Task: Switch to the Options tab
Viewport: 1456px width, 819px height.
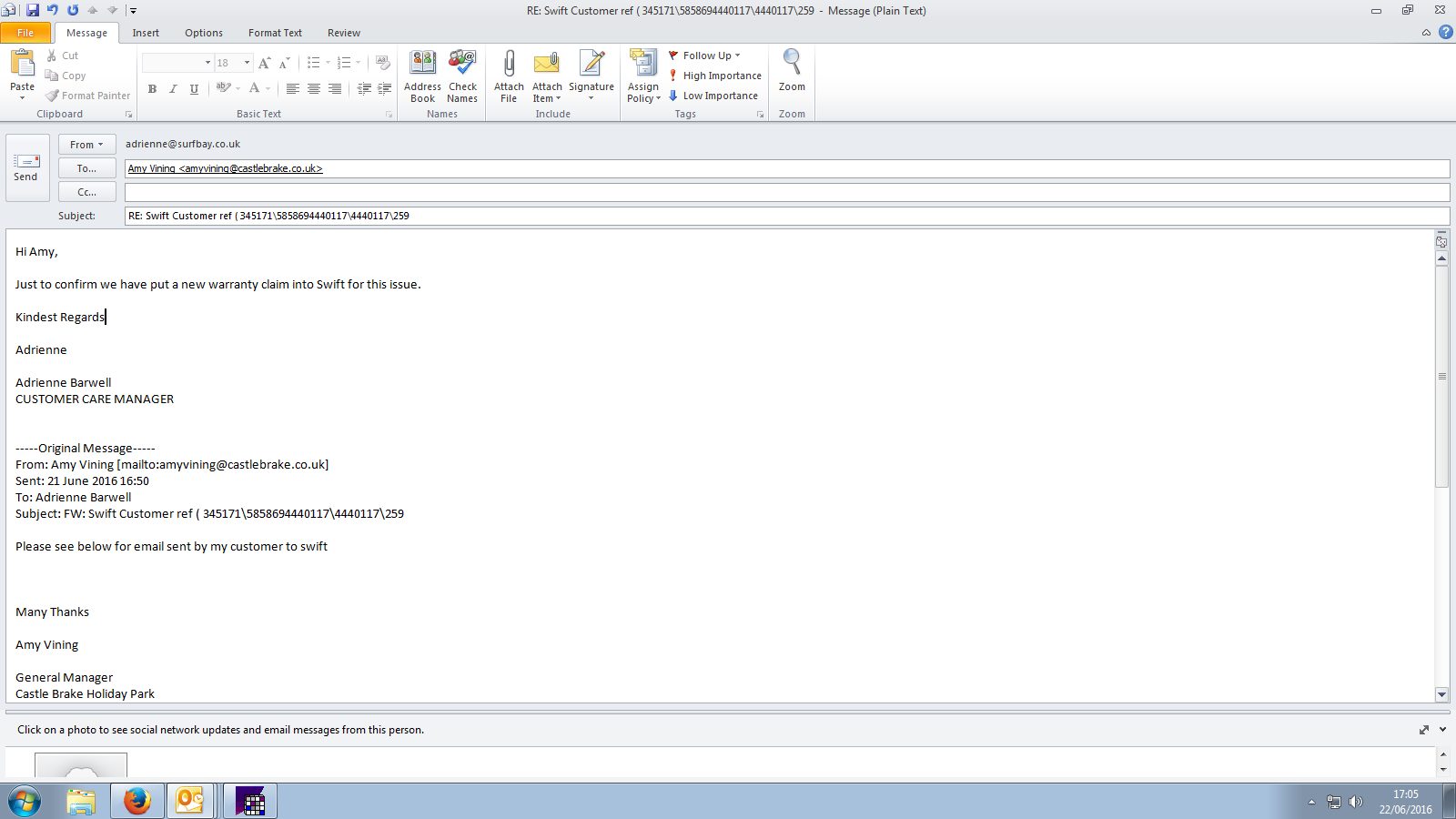Action: [x=204, y=33]
